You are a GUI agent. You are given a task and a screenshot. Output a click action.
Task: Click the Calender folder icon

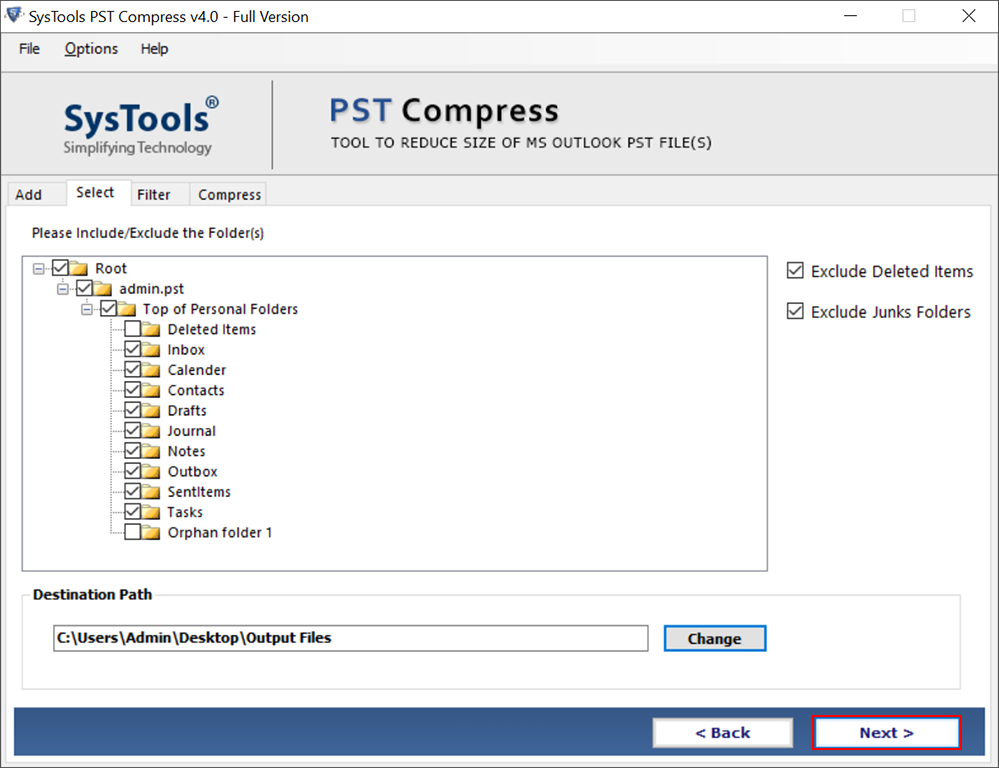[x=151, y=370]
